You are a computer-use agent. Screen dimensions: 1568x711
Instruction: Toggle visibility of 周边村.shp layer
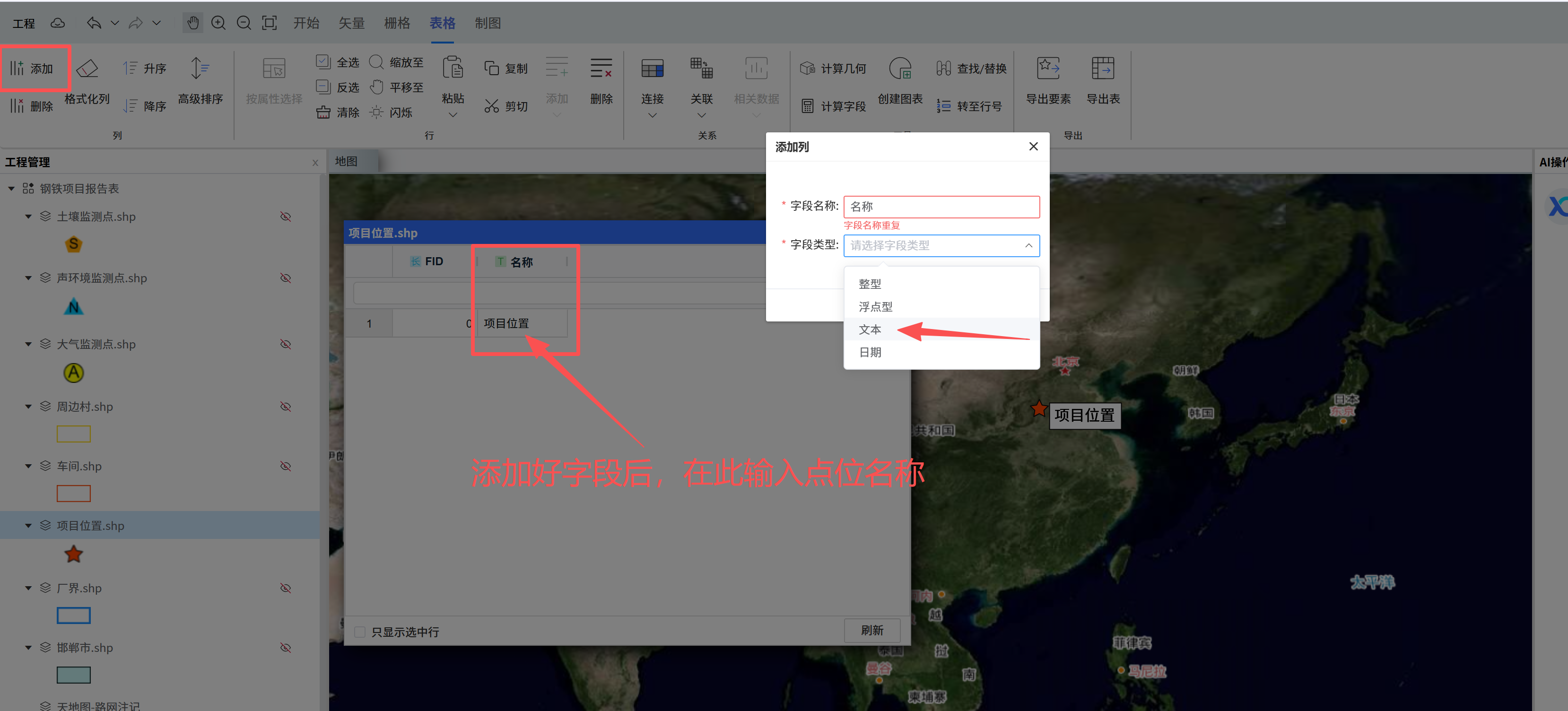pos(286,407)
